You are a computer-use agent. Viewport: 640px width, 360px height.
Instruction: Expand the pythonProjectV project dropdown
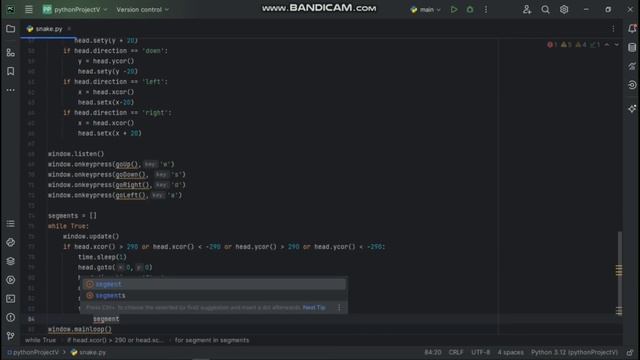point(75,9)
